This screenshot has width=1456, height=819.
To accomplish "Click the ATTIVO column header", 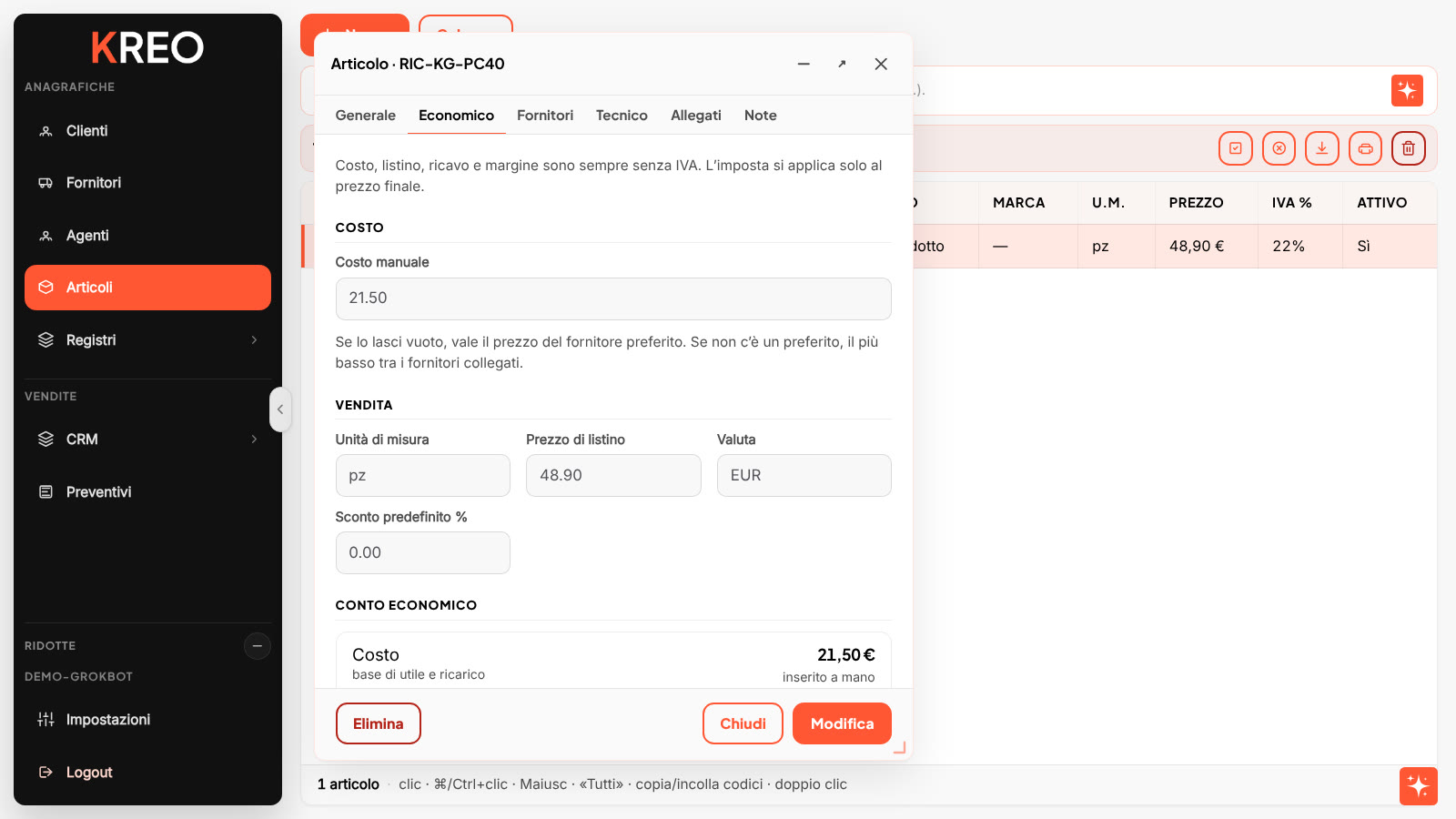I will tap(1390, 203).
